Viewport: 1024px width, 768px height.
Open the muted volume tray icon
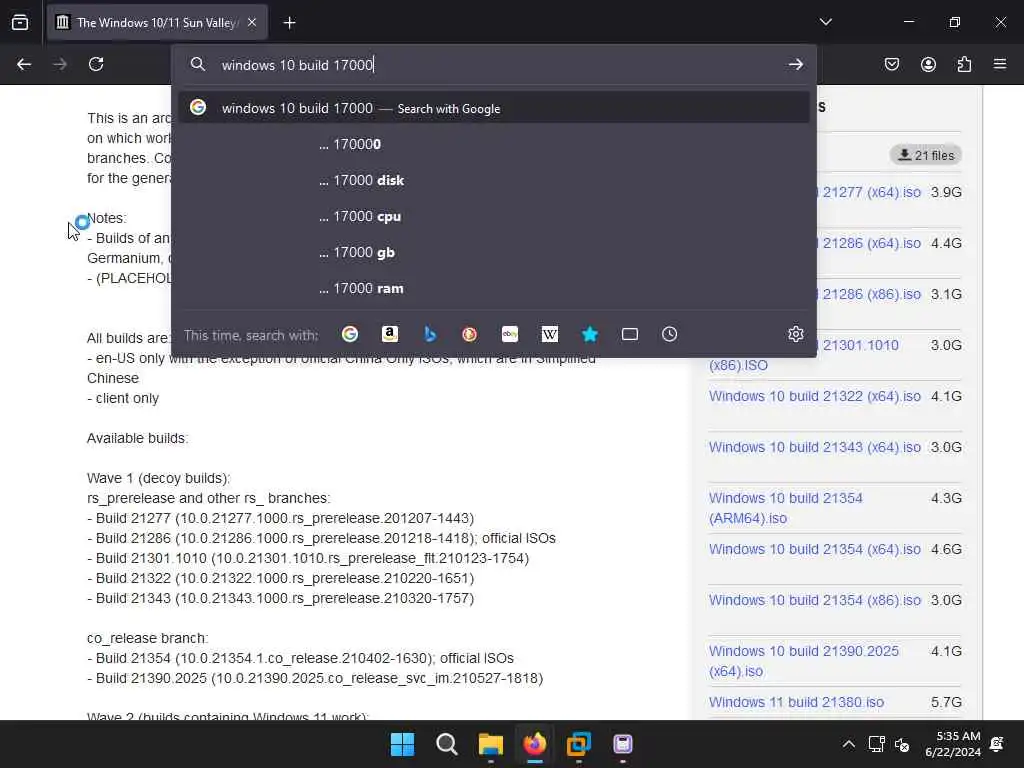pyautogui.click(x=902, y=744)
